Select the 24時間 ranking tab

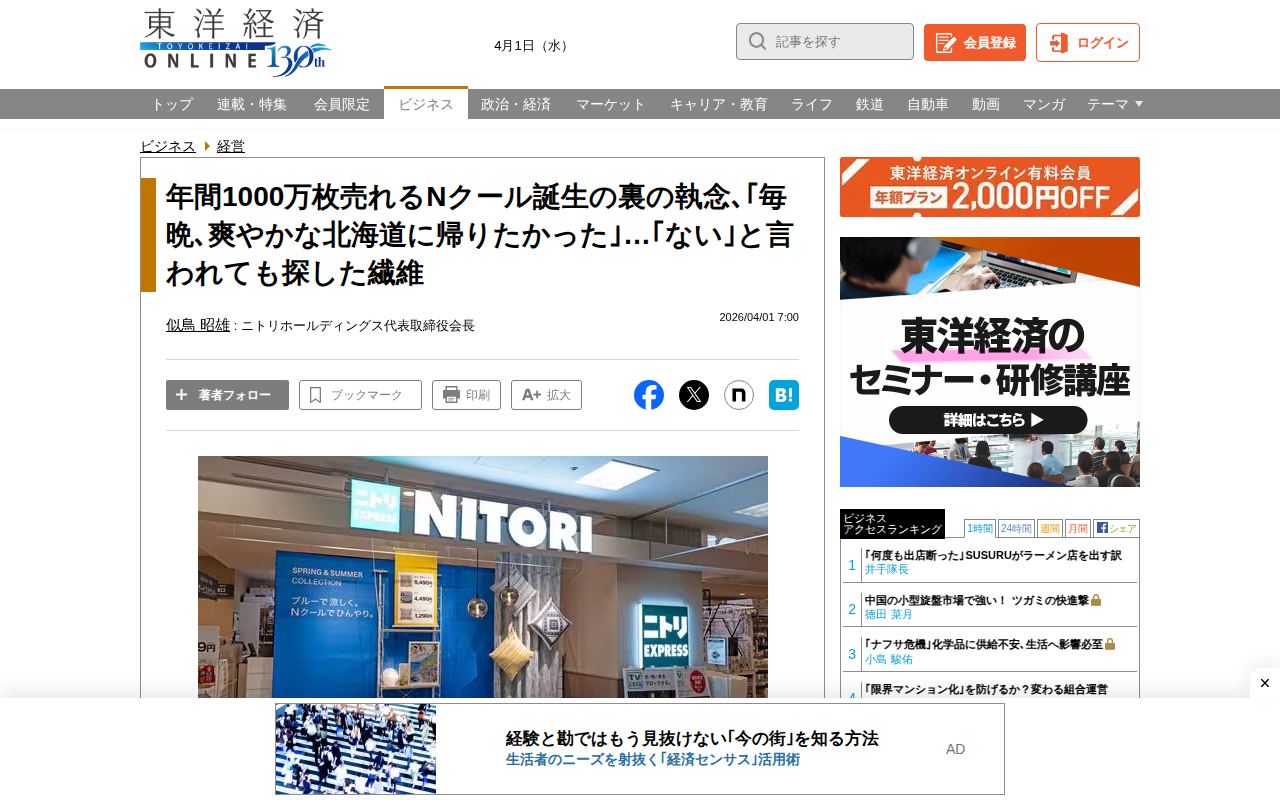pyautogui.click(x=1016, y=528)
